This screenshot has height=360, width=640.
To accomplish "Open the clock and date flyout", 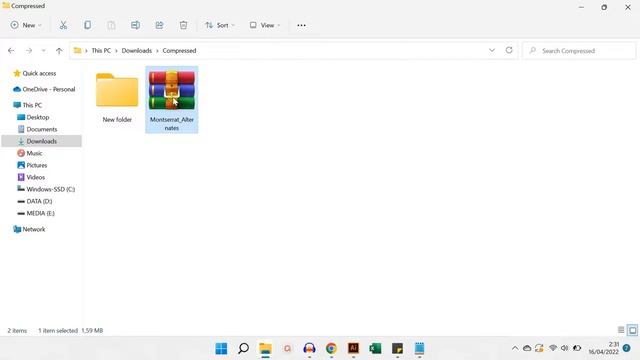I will (x=603, y=348).
